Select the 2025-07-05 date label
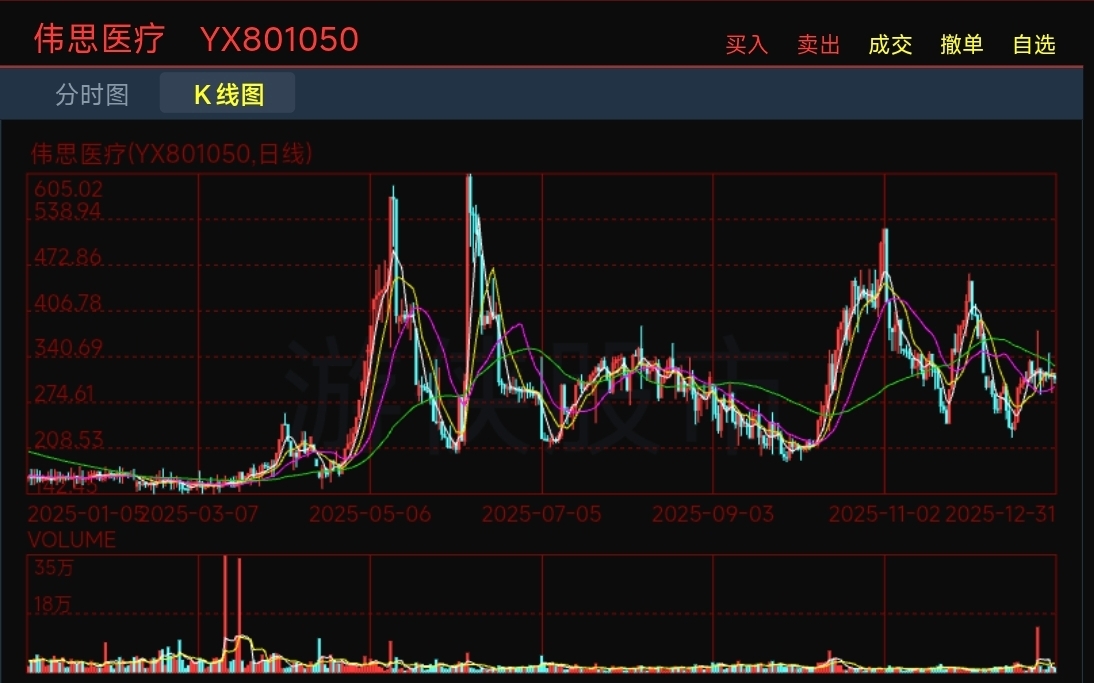 [541, 514]
